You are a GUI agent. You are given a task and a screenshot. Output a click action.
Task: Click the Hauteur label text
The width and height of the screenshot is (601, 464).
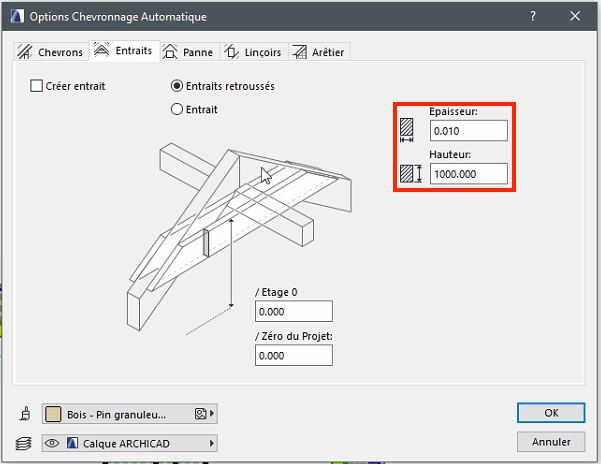click(x=450, y=154)
